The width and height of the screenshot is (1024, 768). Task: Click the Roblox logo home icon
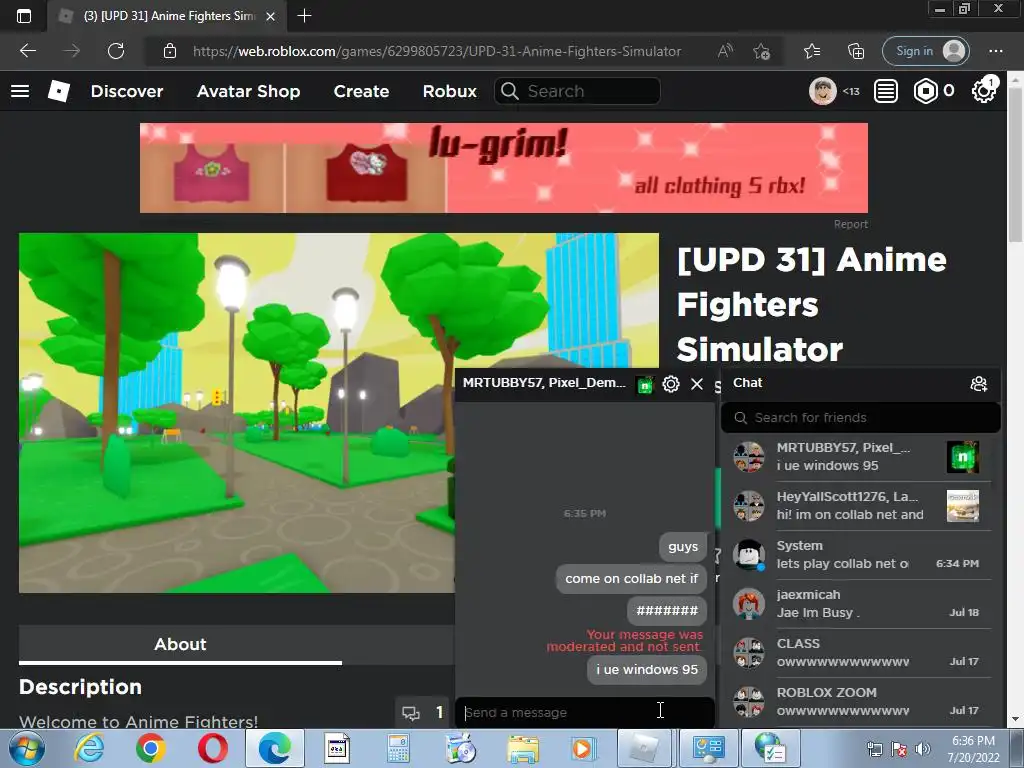[59, 91]
